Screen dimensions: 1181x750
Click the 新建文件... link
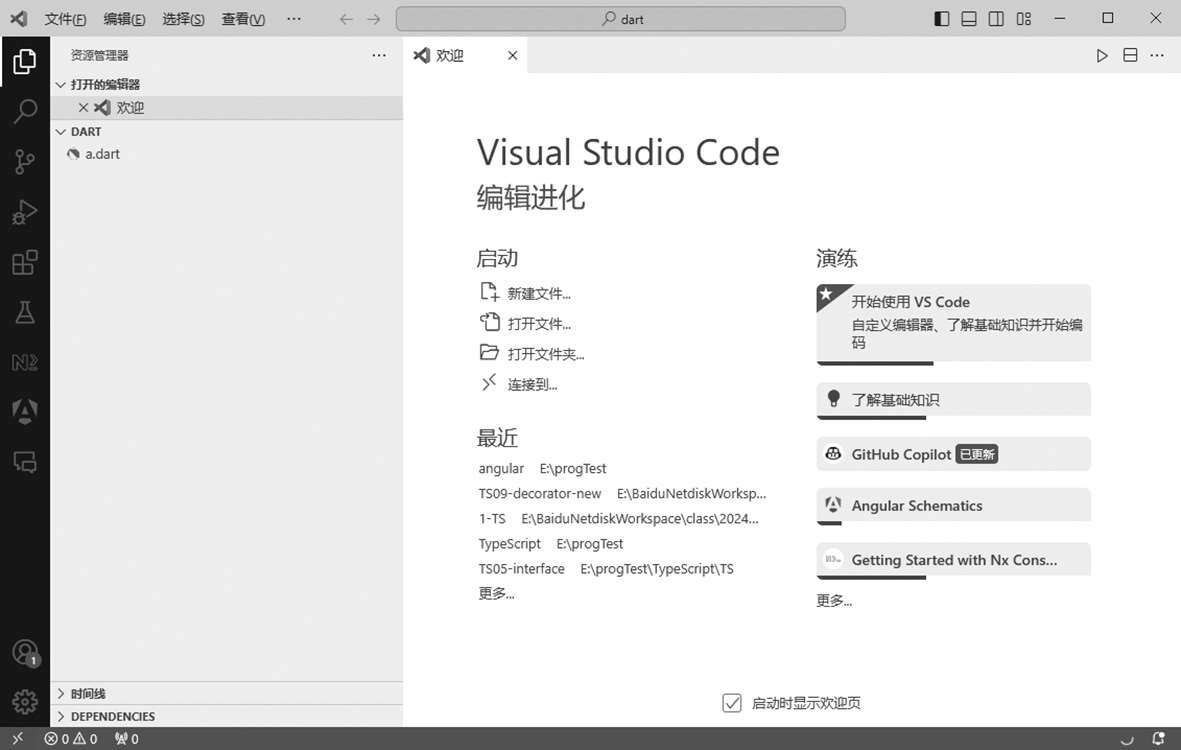coord(538,294)
